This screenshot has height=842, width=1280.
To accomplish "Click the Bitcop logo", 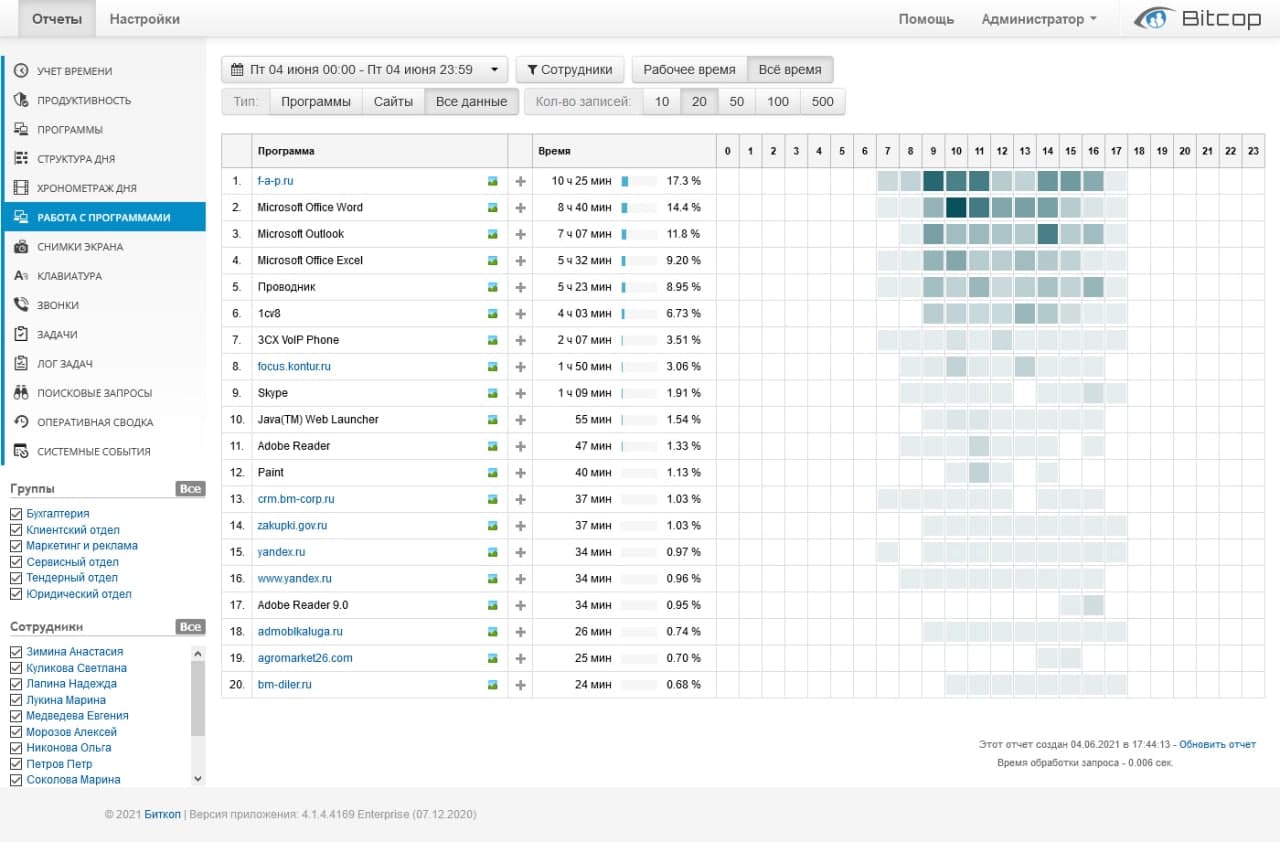I will 1198,19.
